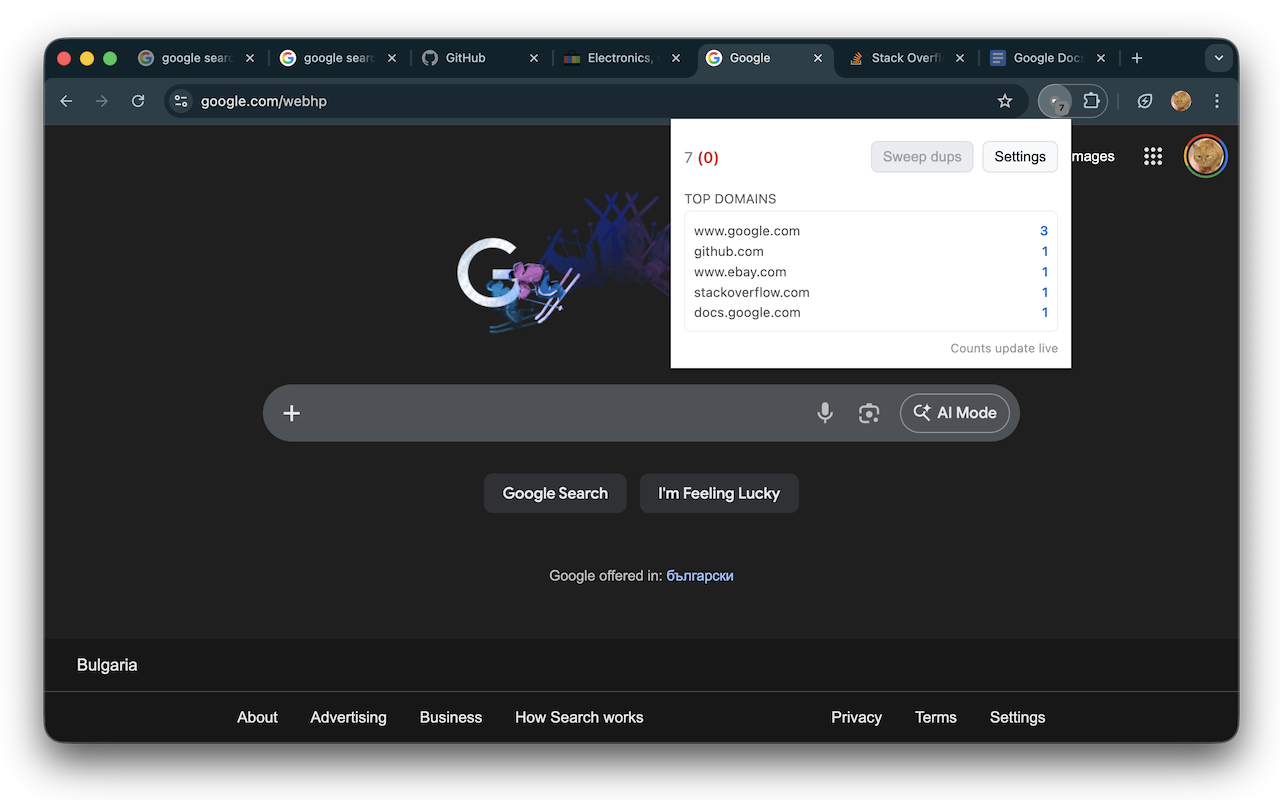Open the Extensions puzzle piece menu

[1091, 101]
